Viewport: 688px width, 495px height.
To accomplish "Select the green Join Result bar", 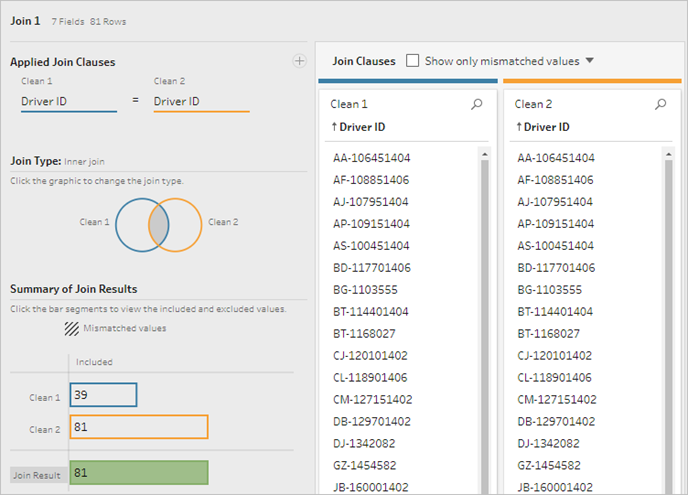I will (139, 473).
